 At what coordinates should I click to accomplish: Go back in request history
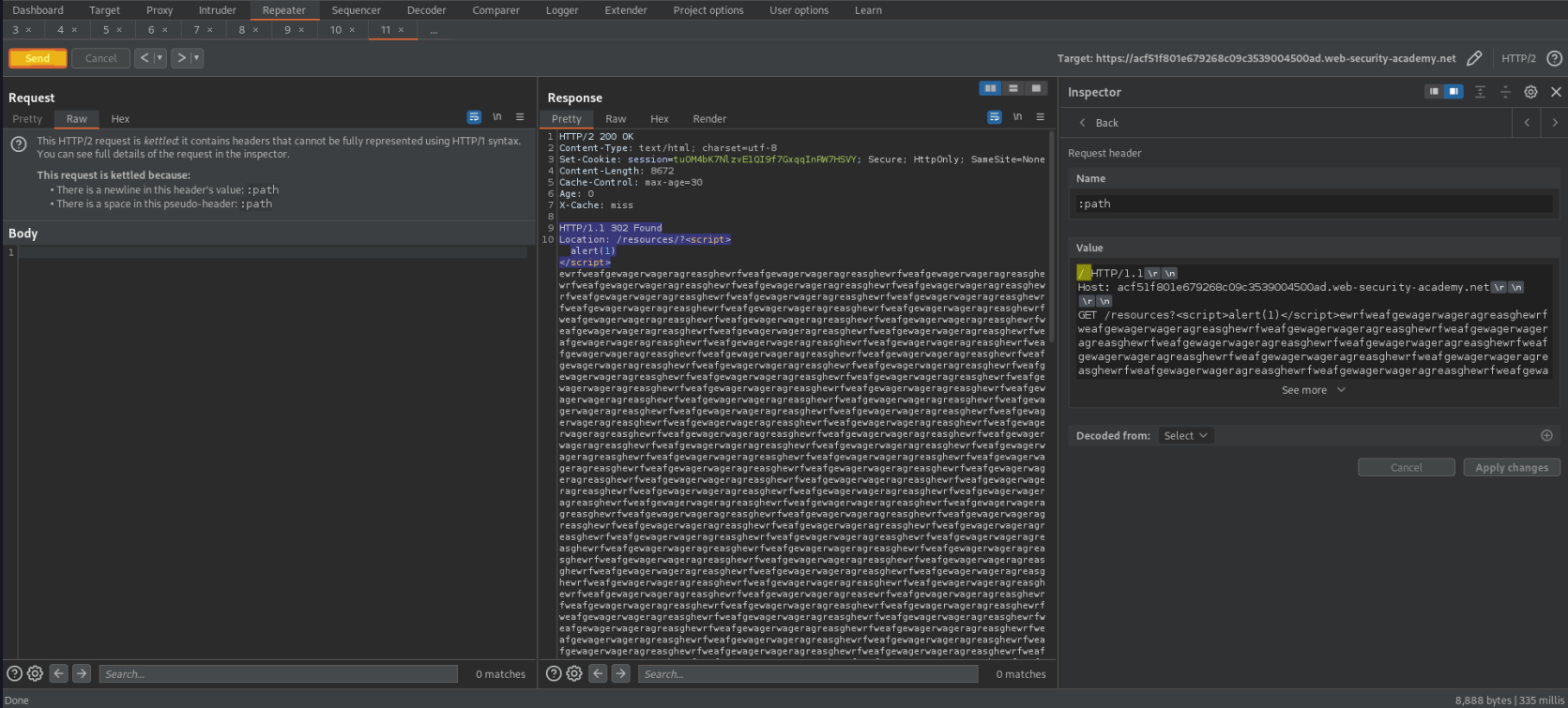click(x=145, y=58)
